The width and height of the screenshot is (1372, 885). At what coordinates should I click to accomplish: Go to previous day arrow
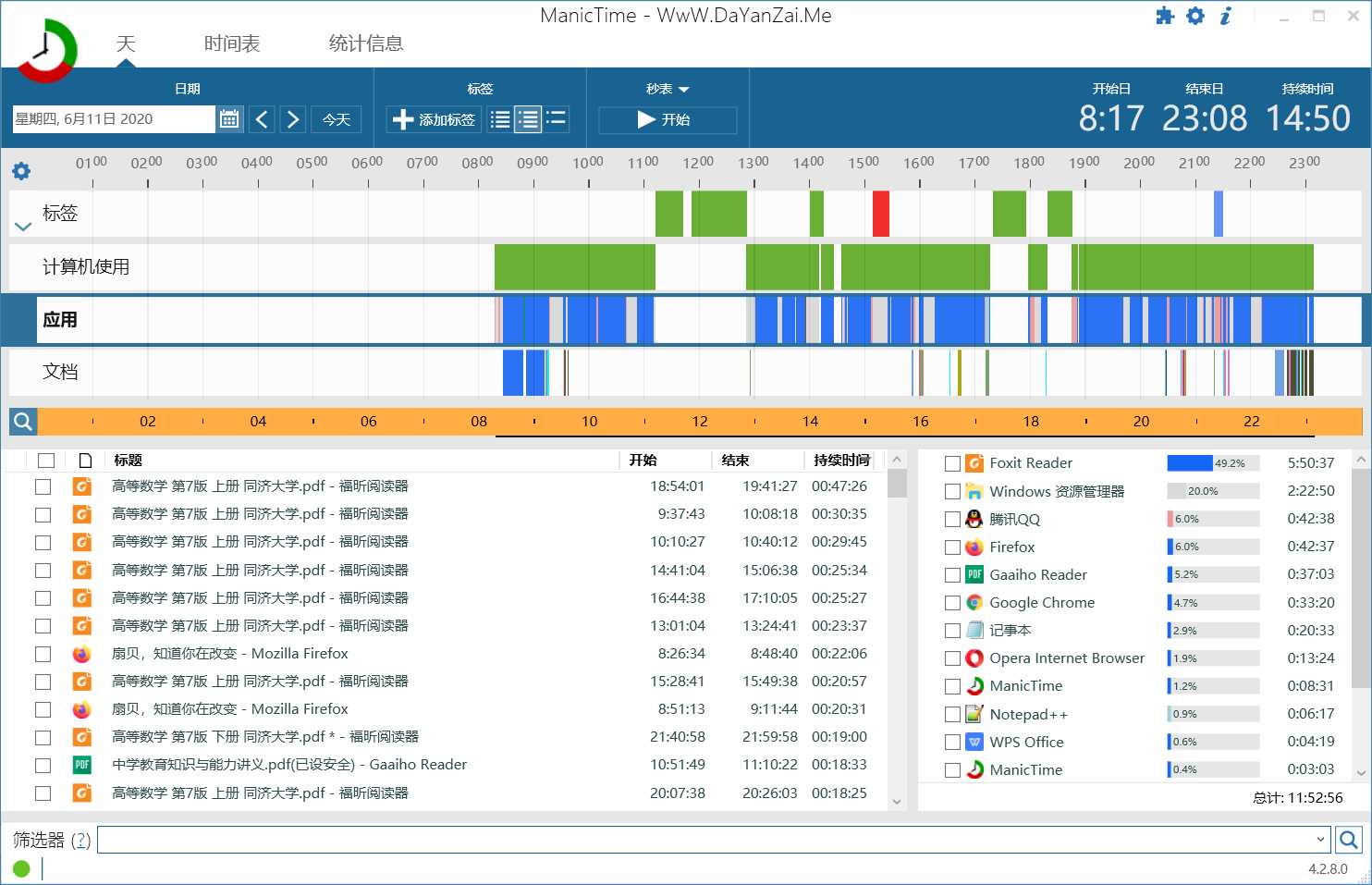click(262, 119)
